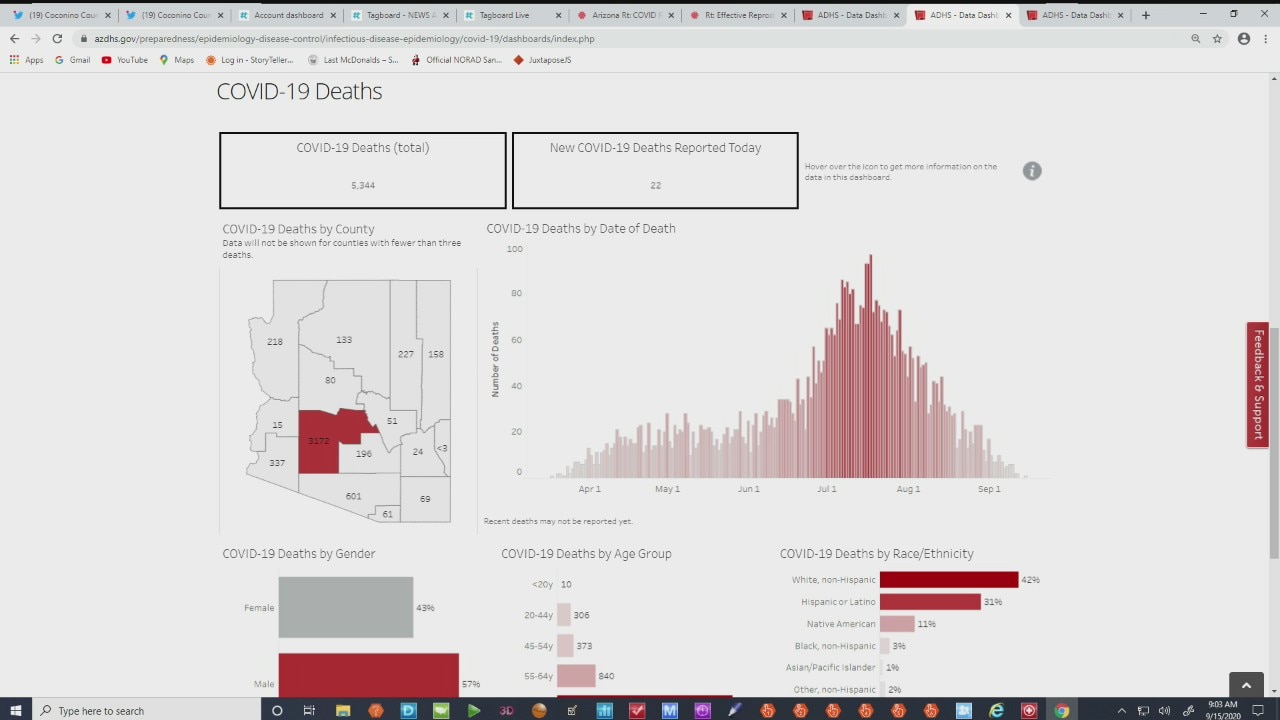Image resolution: width=1280 pixels, height=720 pixels.
Task: Open the Feedback & Support side tab
Action: click(x=1258, y=385)
